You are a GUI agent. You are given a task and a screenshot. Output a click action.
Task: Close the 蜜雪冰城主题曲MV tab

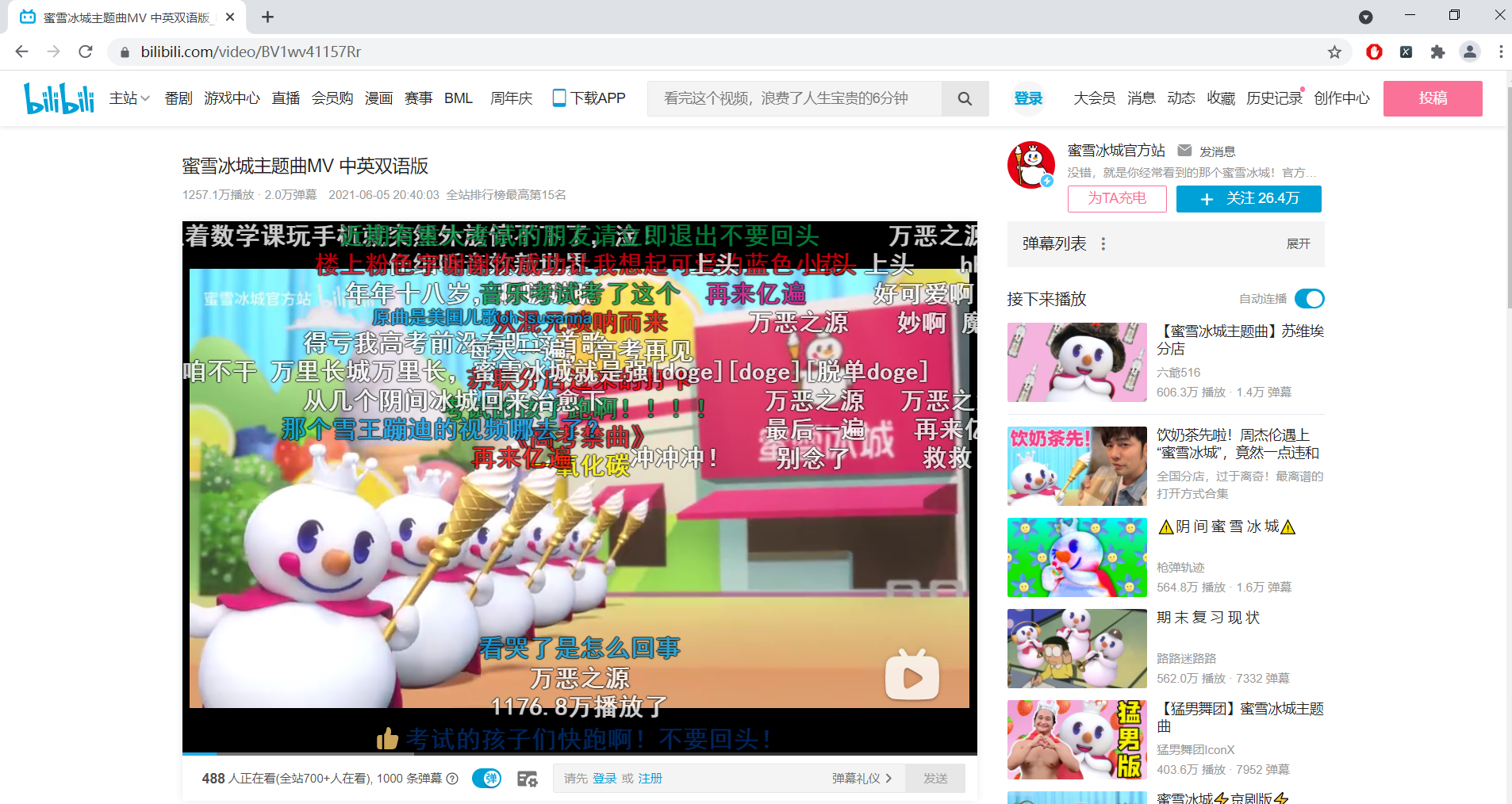230,17
